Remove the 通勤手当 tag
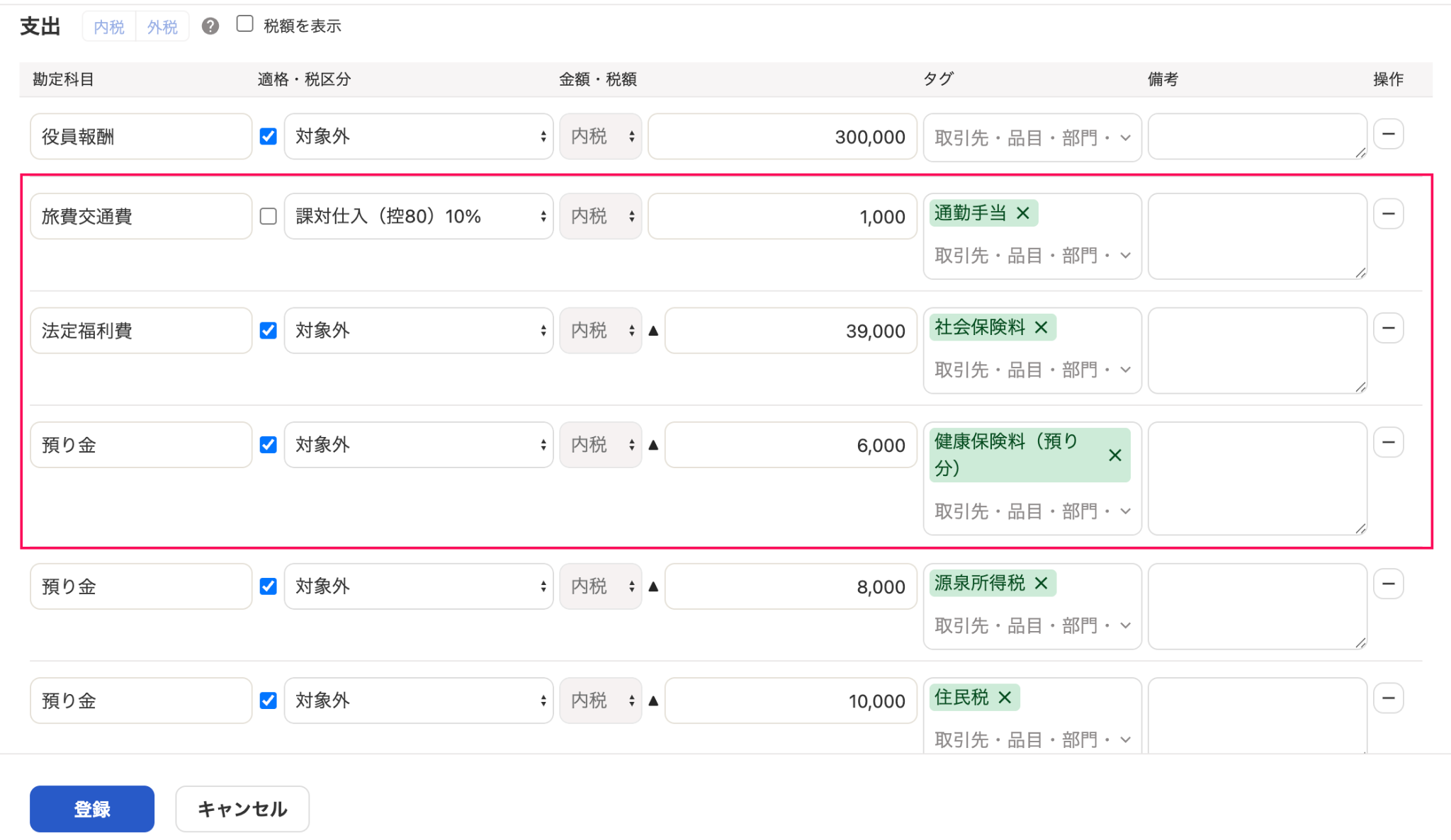 click(1023, 213)
